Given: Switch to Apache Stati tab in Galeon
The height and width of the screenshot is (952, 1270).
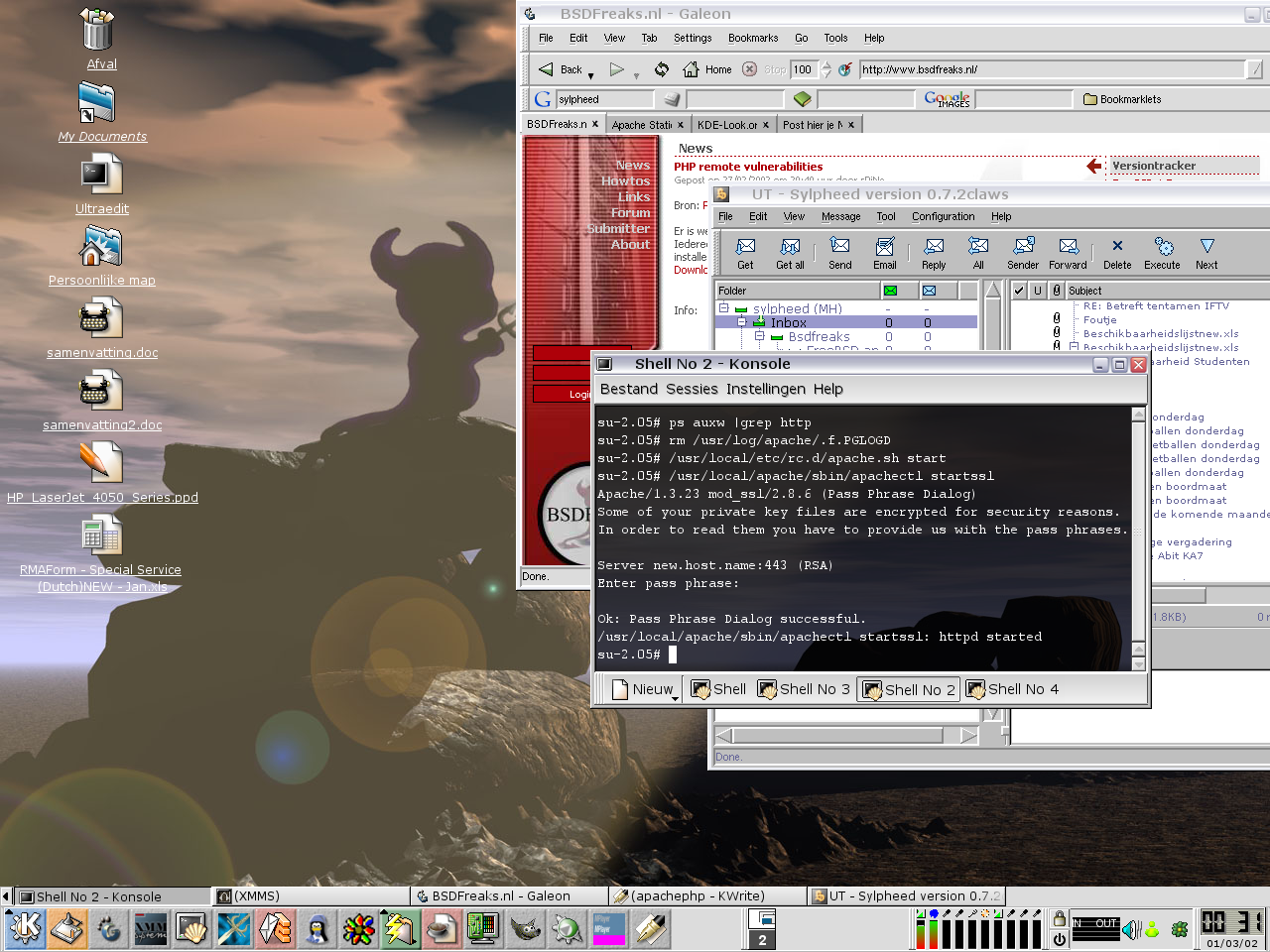Looking at the screenshot, I should click(647, 125).
